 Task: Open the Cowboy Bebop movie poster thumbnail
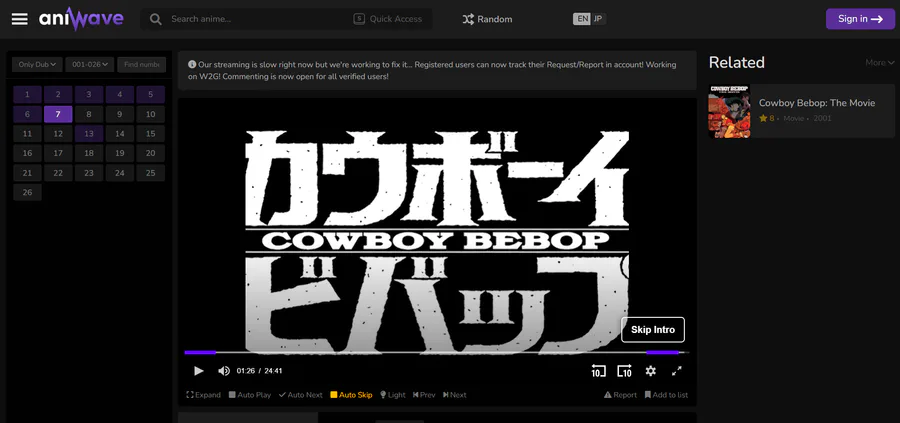[729, 111]
